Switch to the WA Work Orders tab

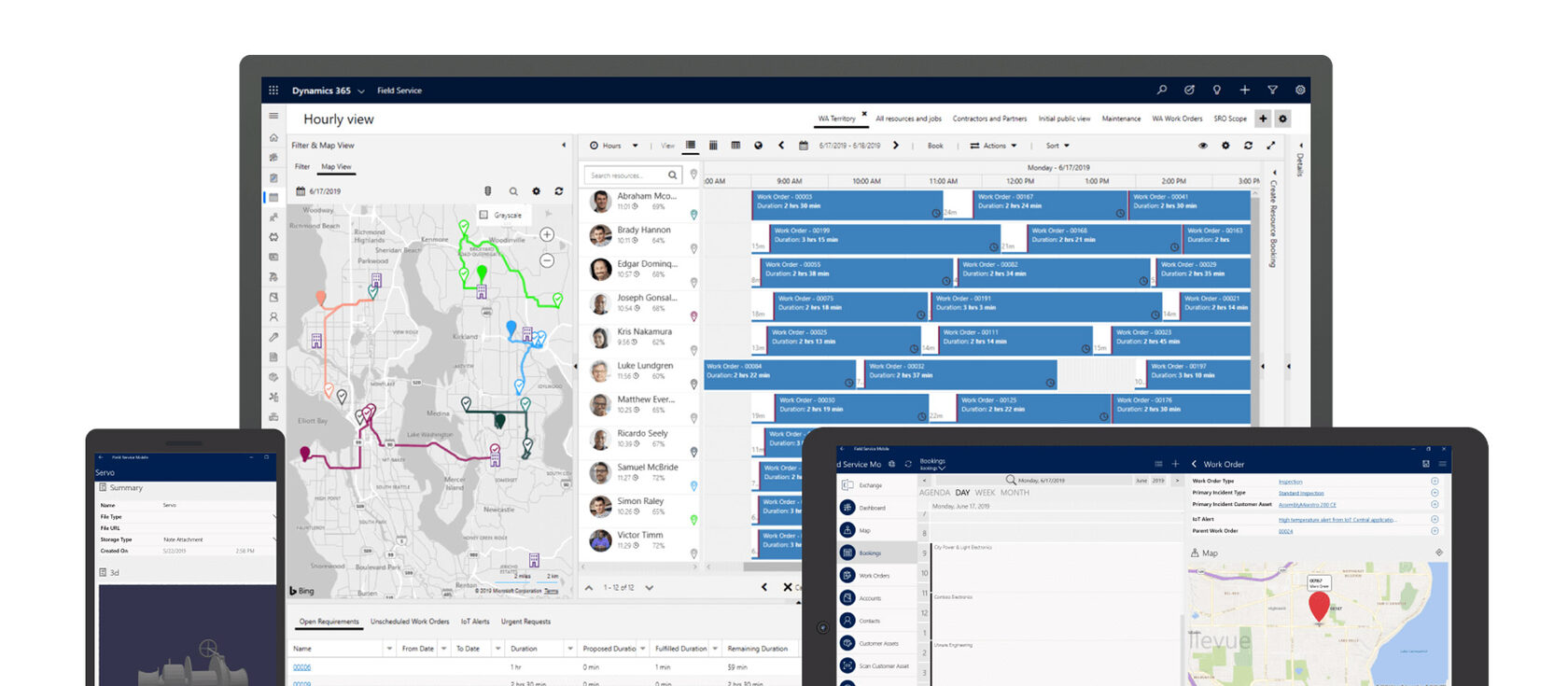pos(1177,119)
